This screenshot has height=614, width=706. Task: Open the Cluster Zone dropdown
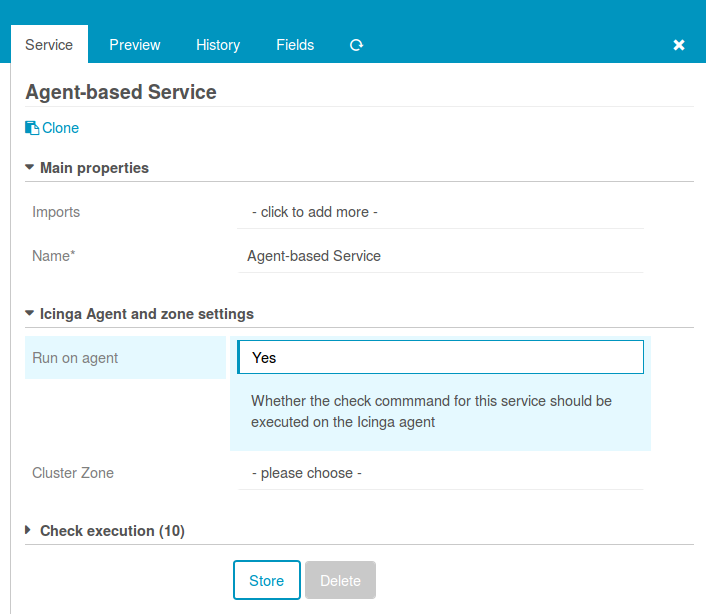(x=440, y=473)
